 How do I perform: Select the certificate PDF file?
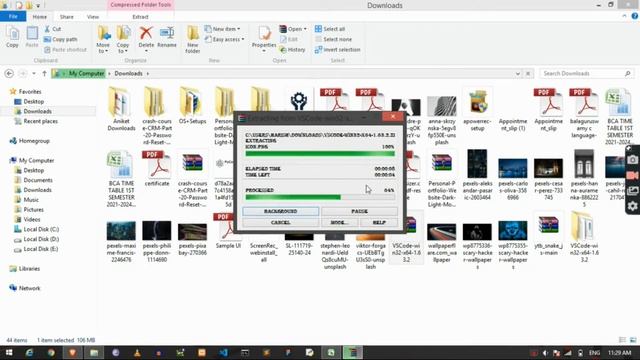(157, 169)
